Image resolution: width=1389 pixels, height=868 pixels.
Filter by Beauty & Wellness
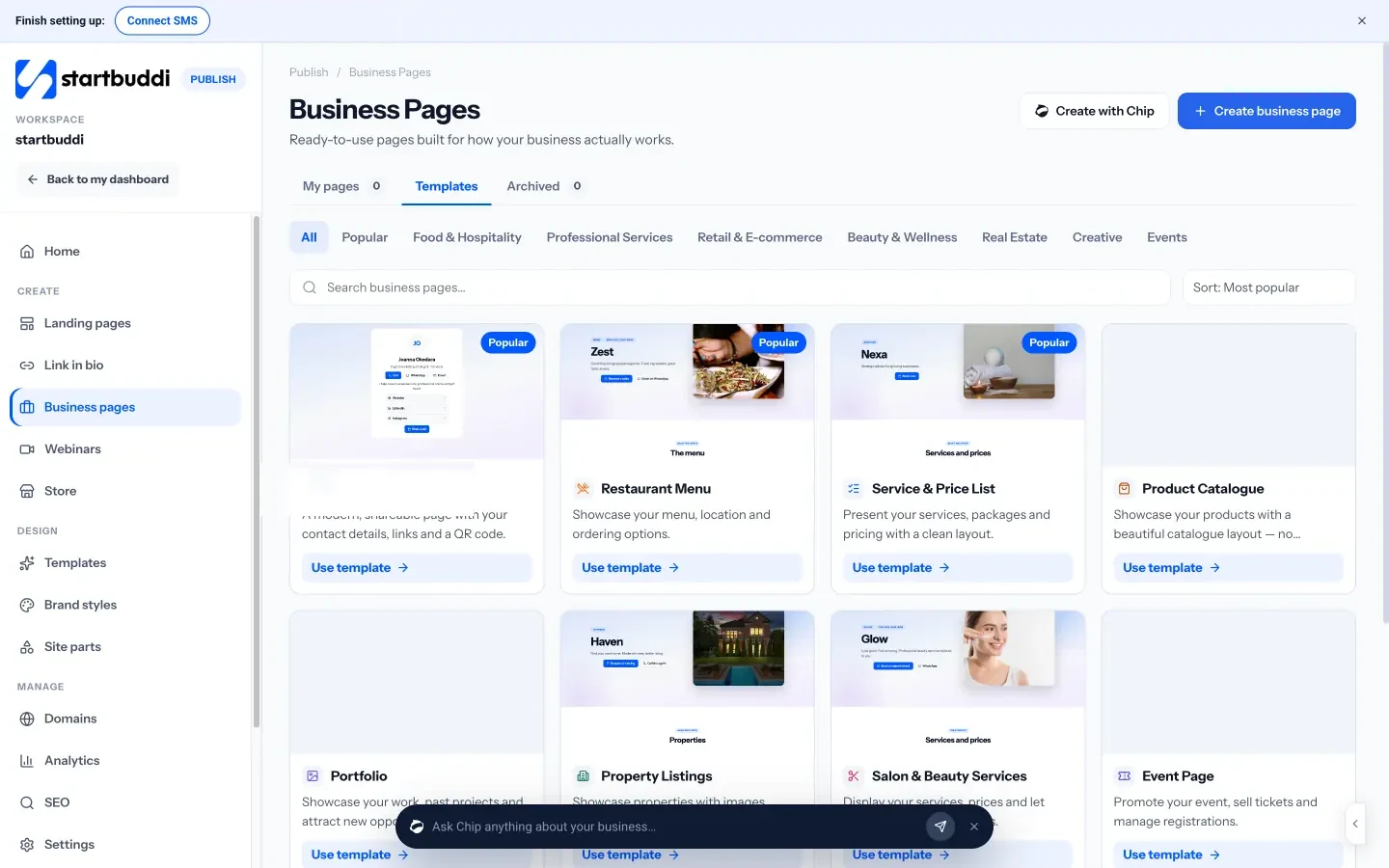point(902,237)
